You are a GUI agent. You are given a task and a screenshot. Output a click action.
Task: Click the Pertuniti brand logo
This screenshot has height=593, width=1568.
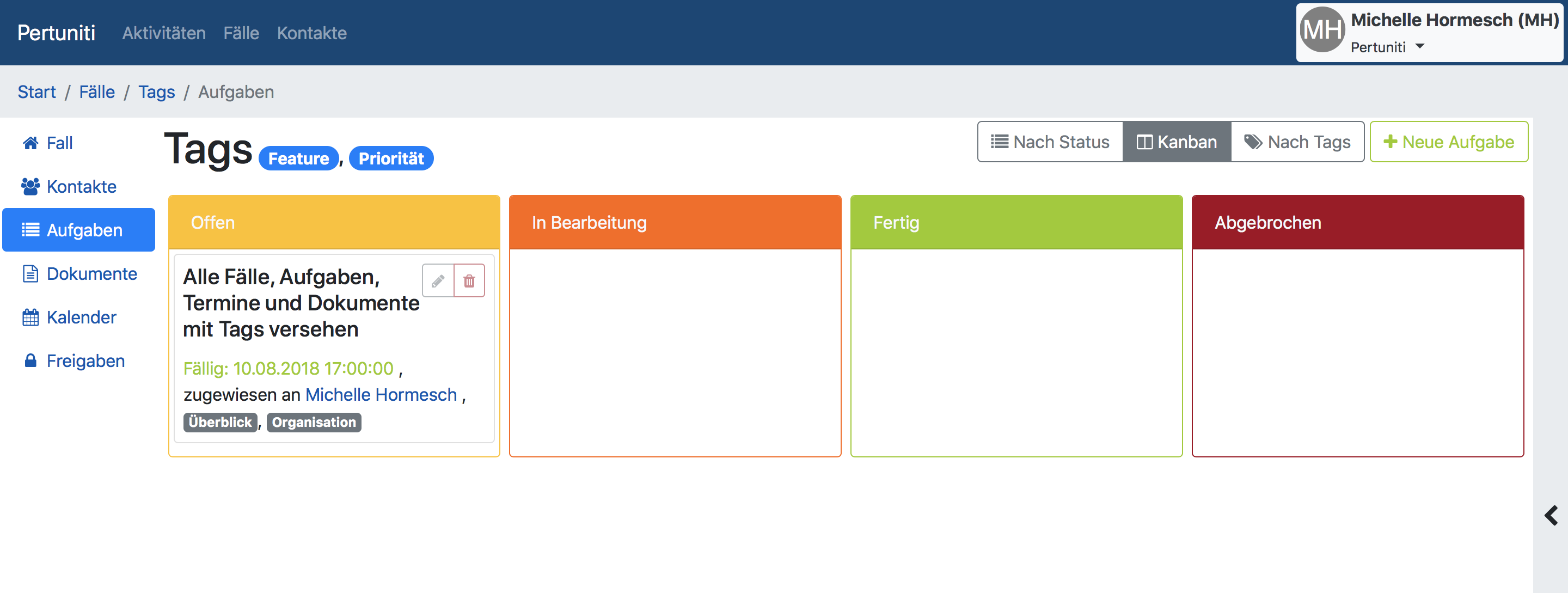click(x=56, y=33)
